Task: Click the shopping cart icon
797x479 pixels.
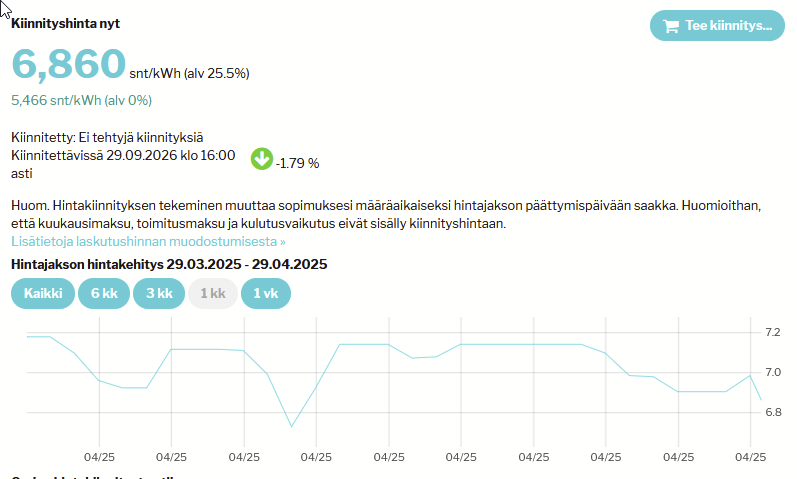Action: 670,26
